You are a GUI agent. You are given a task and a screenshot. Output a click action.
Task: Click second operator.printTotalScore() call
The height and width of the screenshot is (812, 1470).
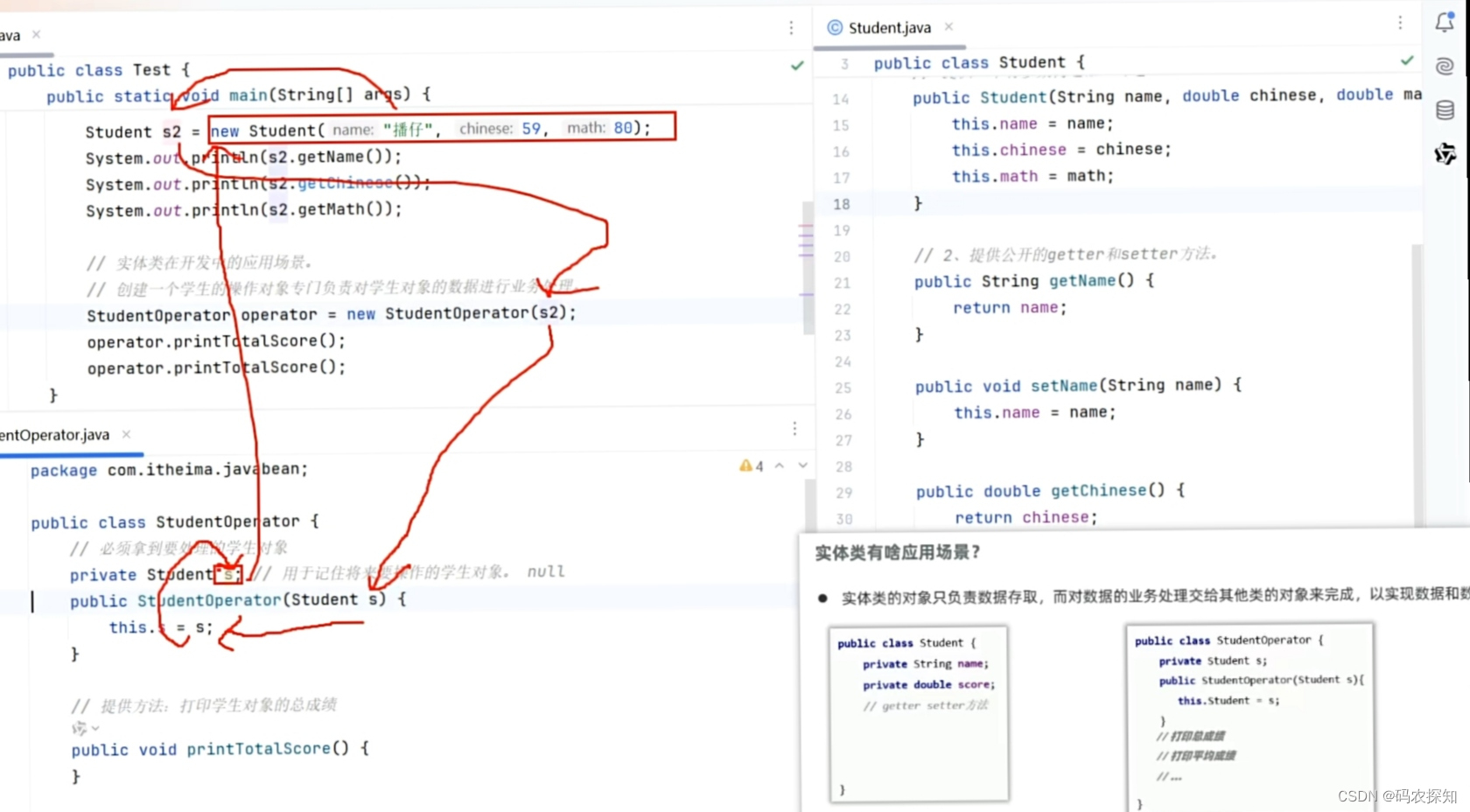216,367
